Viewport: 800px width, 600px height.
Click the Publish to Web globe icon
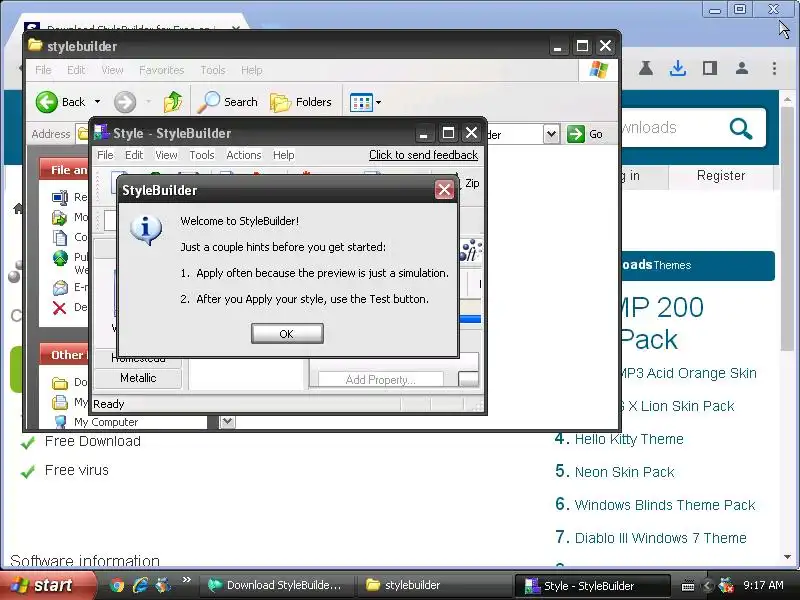click(60, 258)
